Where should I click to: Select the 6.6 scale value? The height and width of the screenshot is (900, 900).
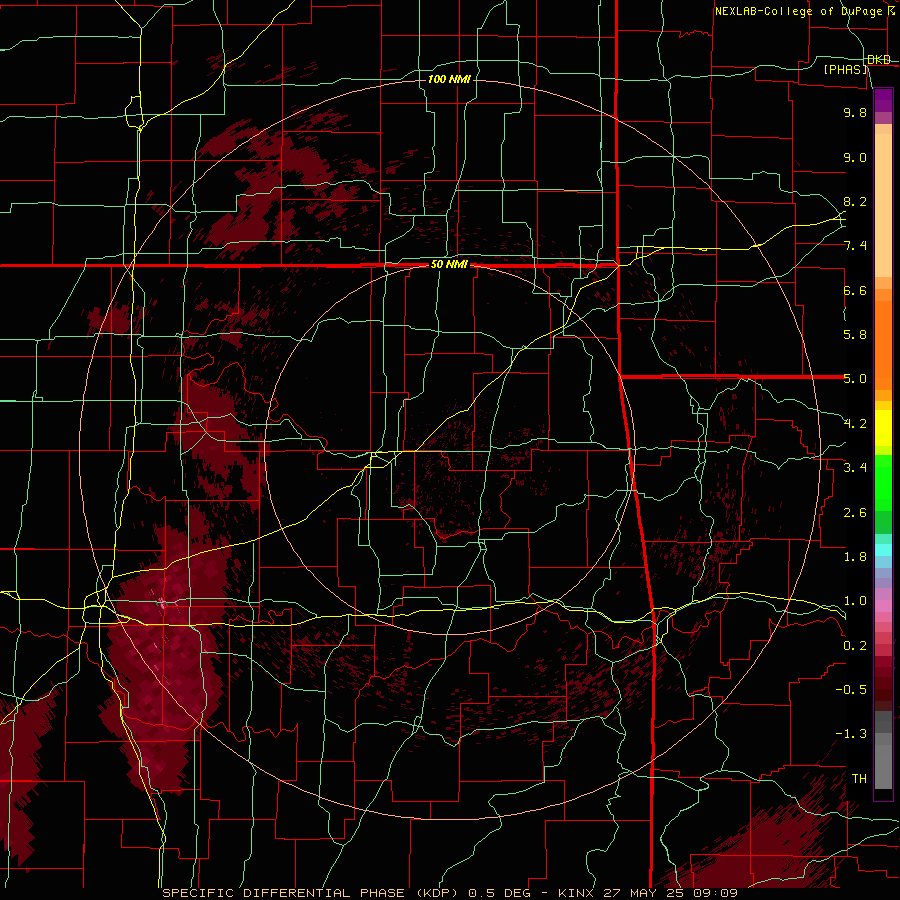pos(855,290)
